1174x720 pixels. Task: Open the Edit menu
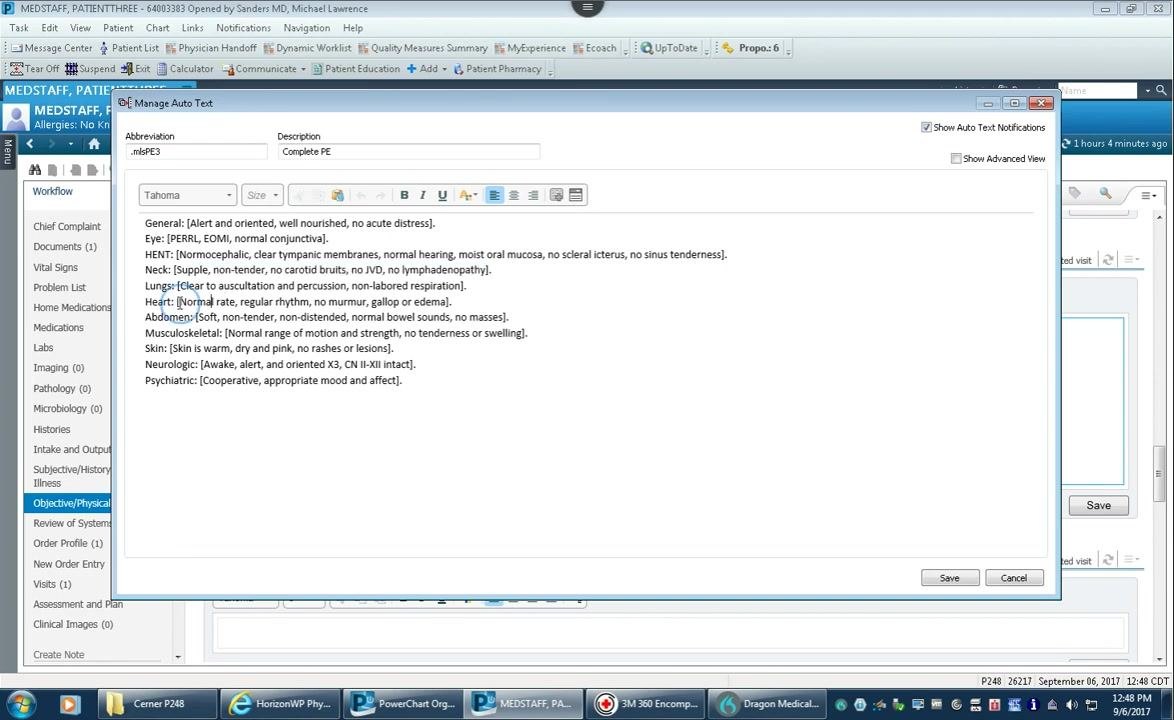tap(49, 28)
